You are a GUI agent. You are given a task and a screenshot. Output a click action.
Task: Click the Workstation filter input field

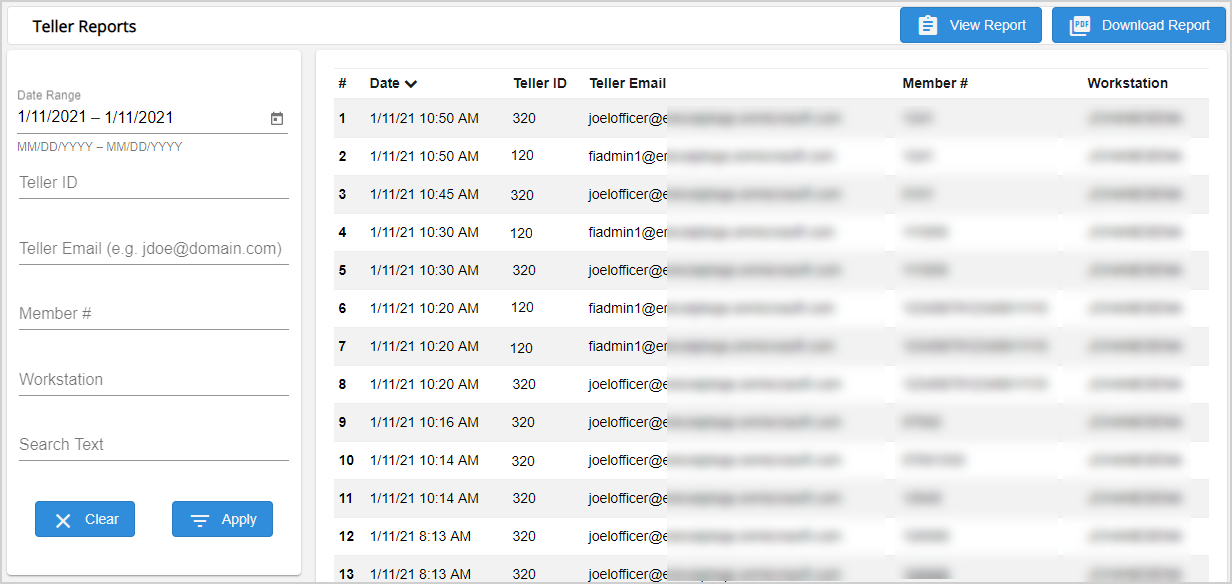[153, 380]
